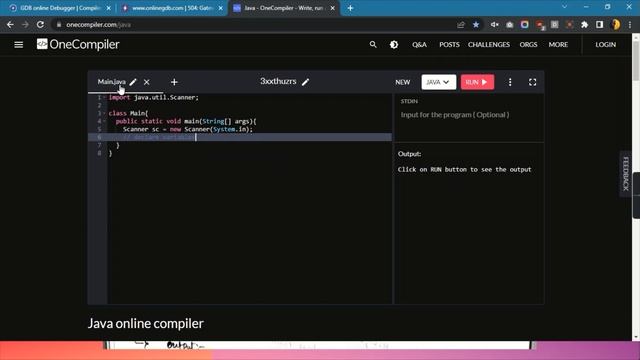Image resolution: width=640 pixels, height=360 pixels.
Task: Click the camera screenshot extension icon
Action: pos(509,24)
